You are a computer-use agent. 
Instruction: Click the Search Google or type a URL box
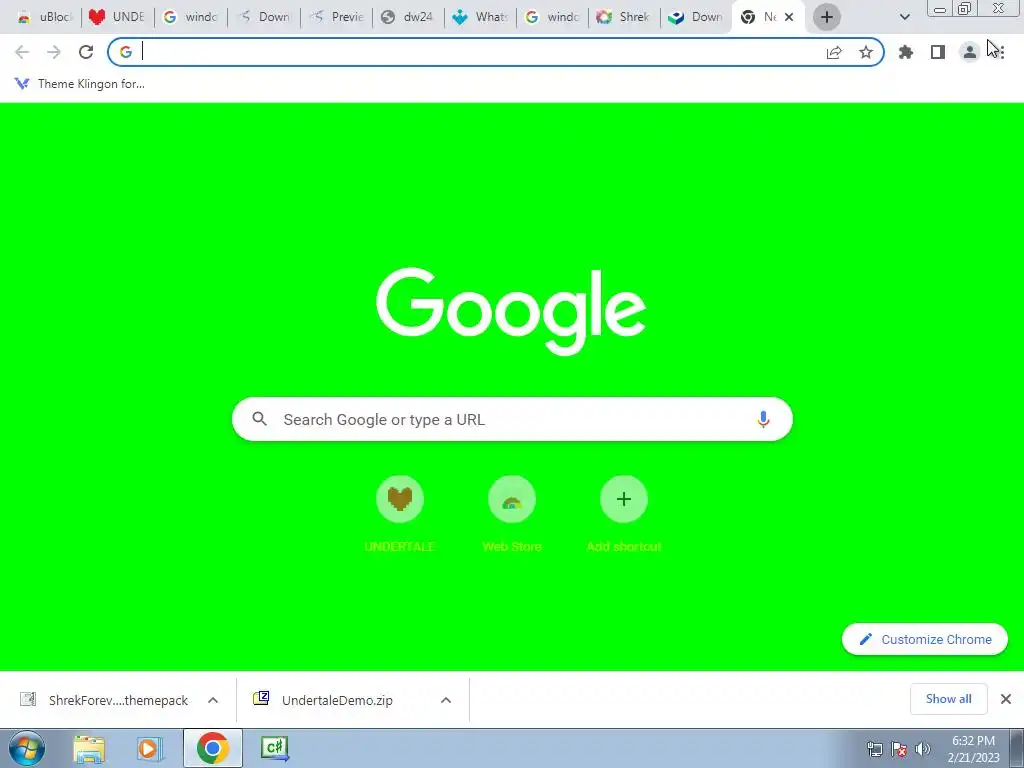[512, 419]
